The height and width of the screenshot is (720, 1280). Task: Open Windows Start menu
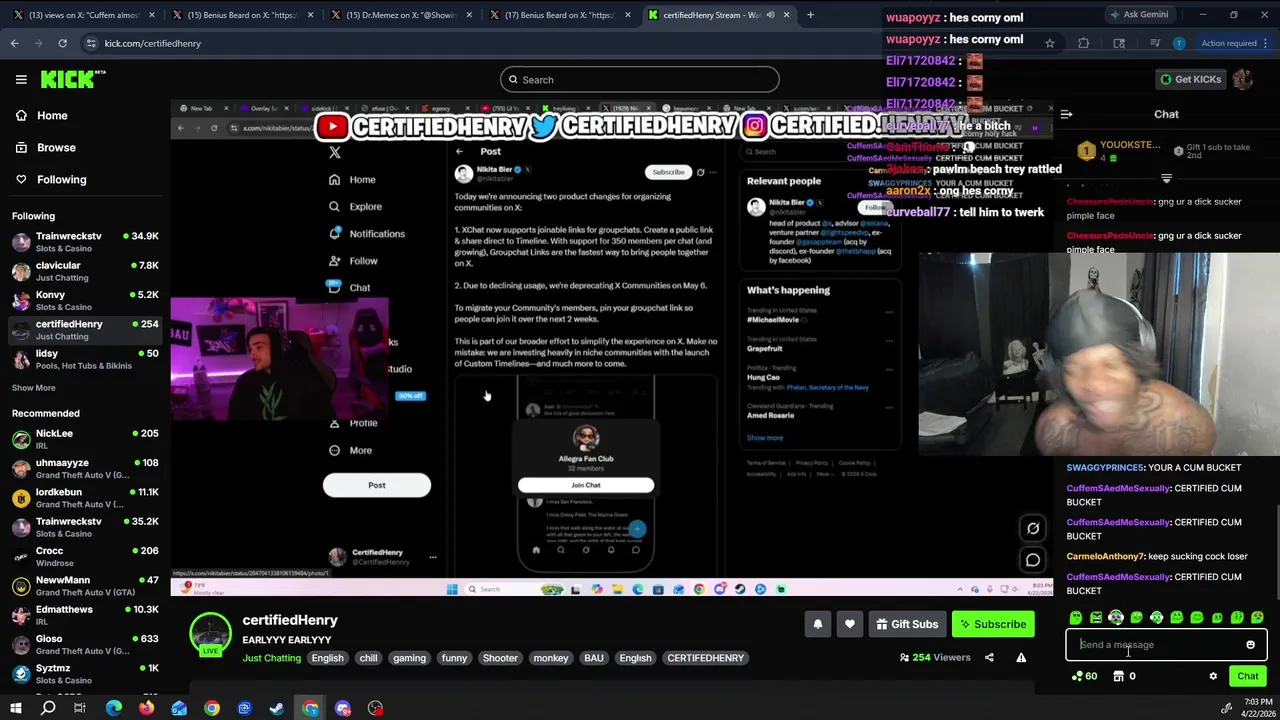point(16,708)
